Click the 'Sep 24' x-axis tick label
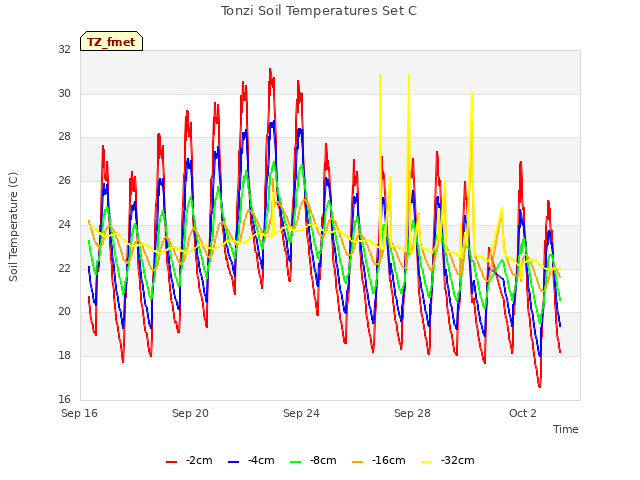640x480 pixels. (x=301, y=413)
